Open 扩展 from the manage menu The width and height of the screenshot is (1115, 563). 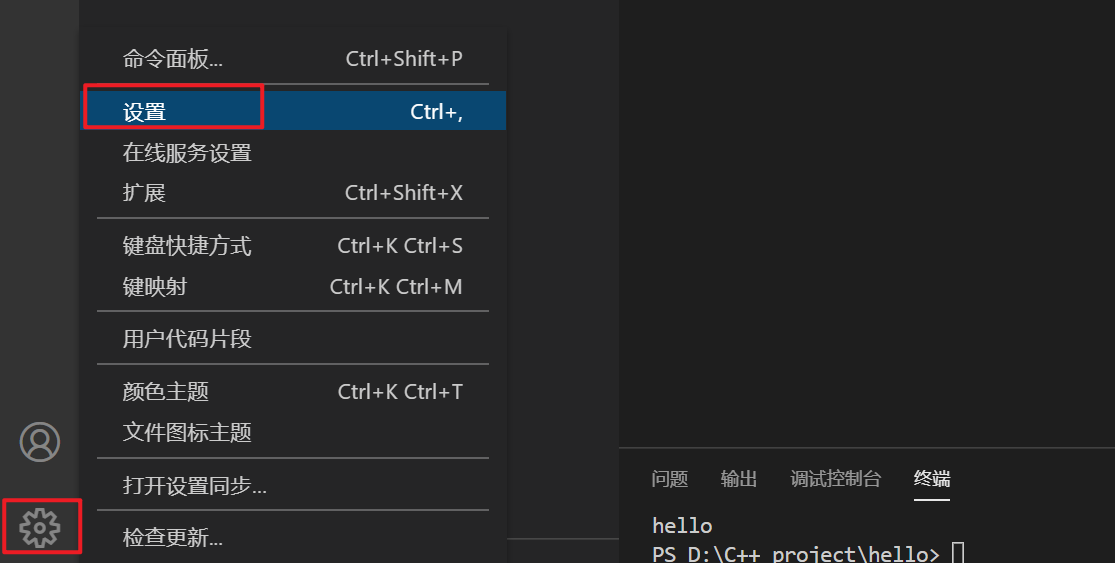click(293, 192)
